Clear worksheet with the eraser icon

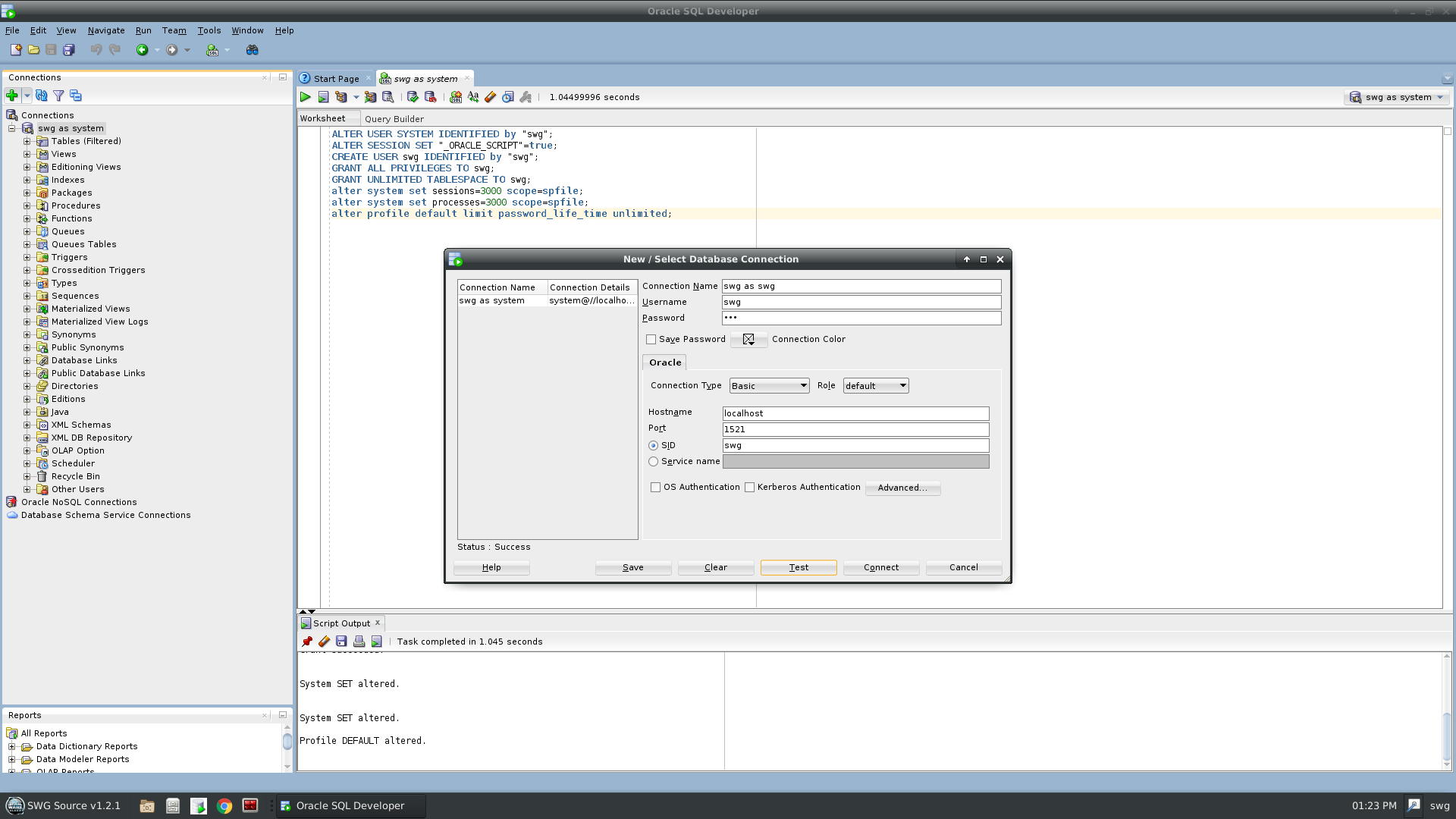coord(491,97)
